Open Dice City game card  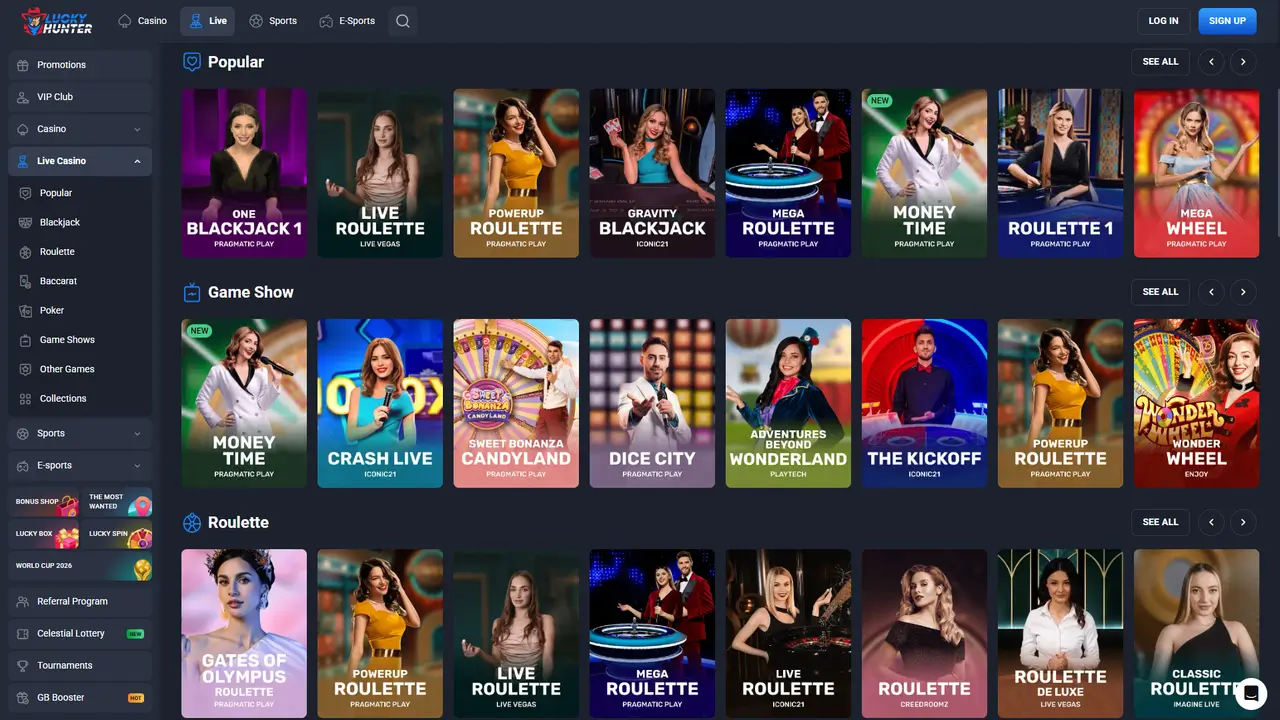tap(652, 403)
